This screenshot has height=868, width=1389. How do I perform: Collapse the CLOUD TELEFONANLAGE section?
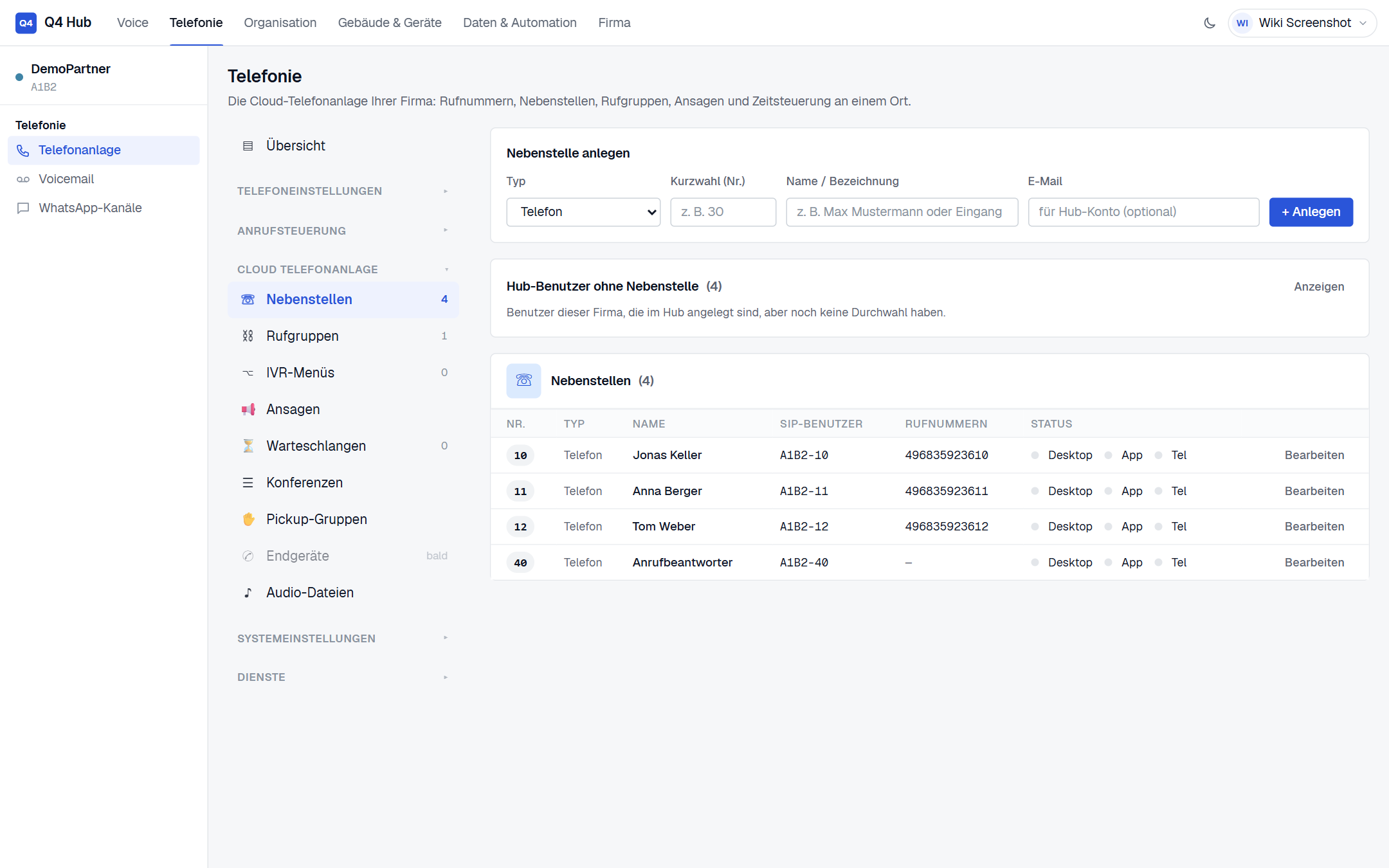click(x=343, y=269)
